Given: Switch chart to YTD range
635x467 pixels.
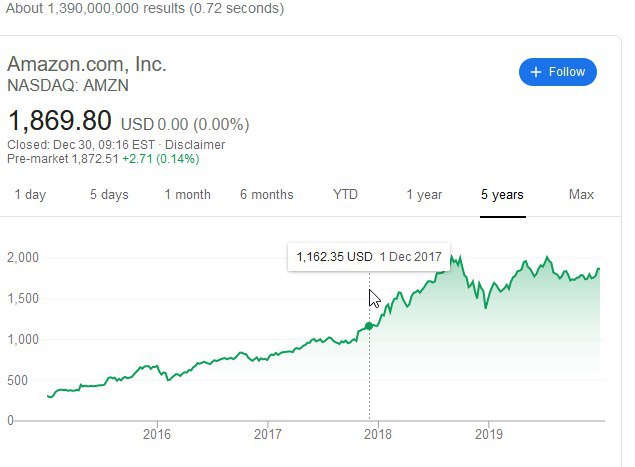Looking at the screenshot, I should pos(345,194).
